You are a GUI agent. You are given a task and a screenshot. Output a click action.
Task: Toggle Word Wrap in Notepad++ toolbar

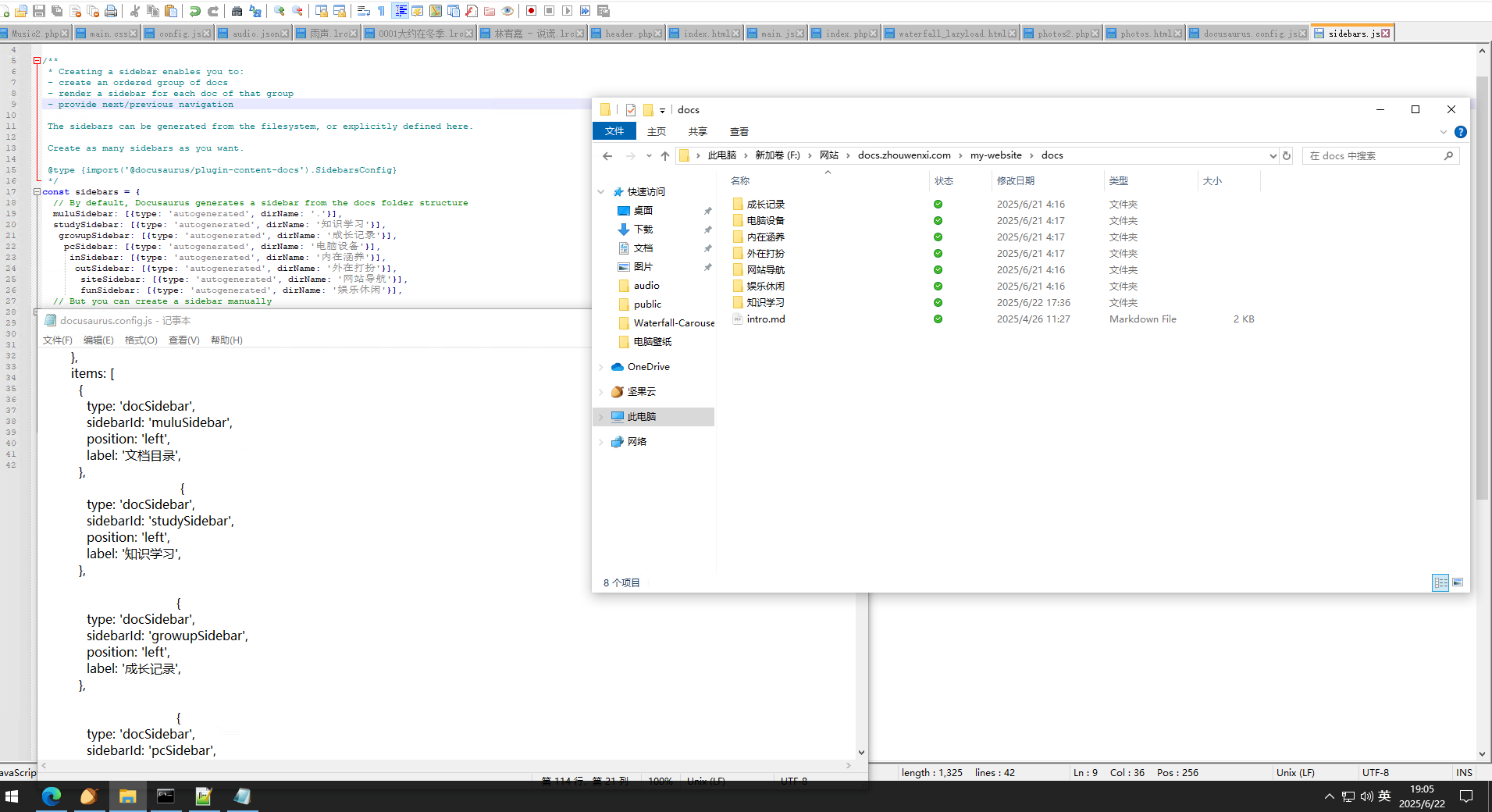[x=363, y=11]
